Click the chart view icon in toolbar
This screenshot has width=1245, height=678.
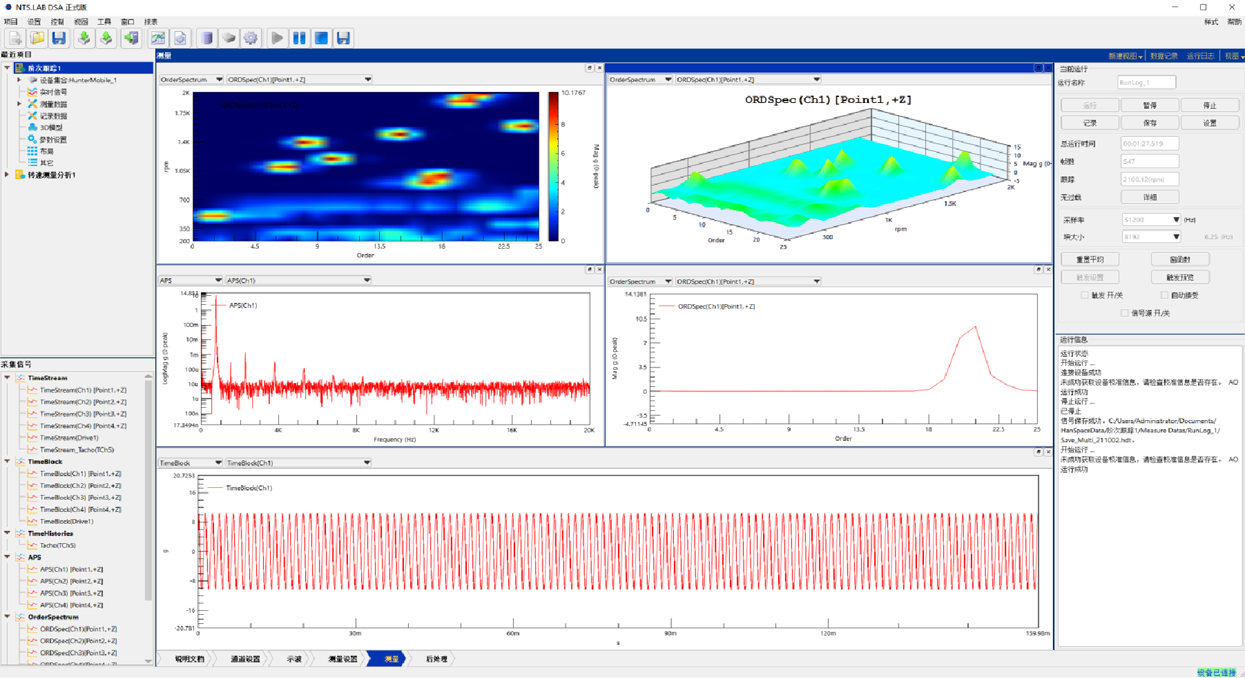point(158,38)
